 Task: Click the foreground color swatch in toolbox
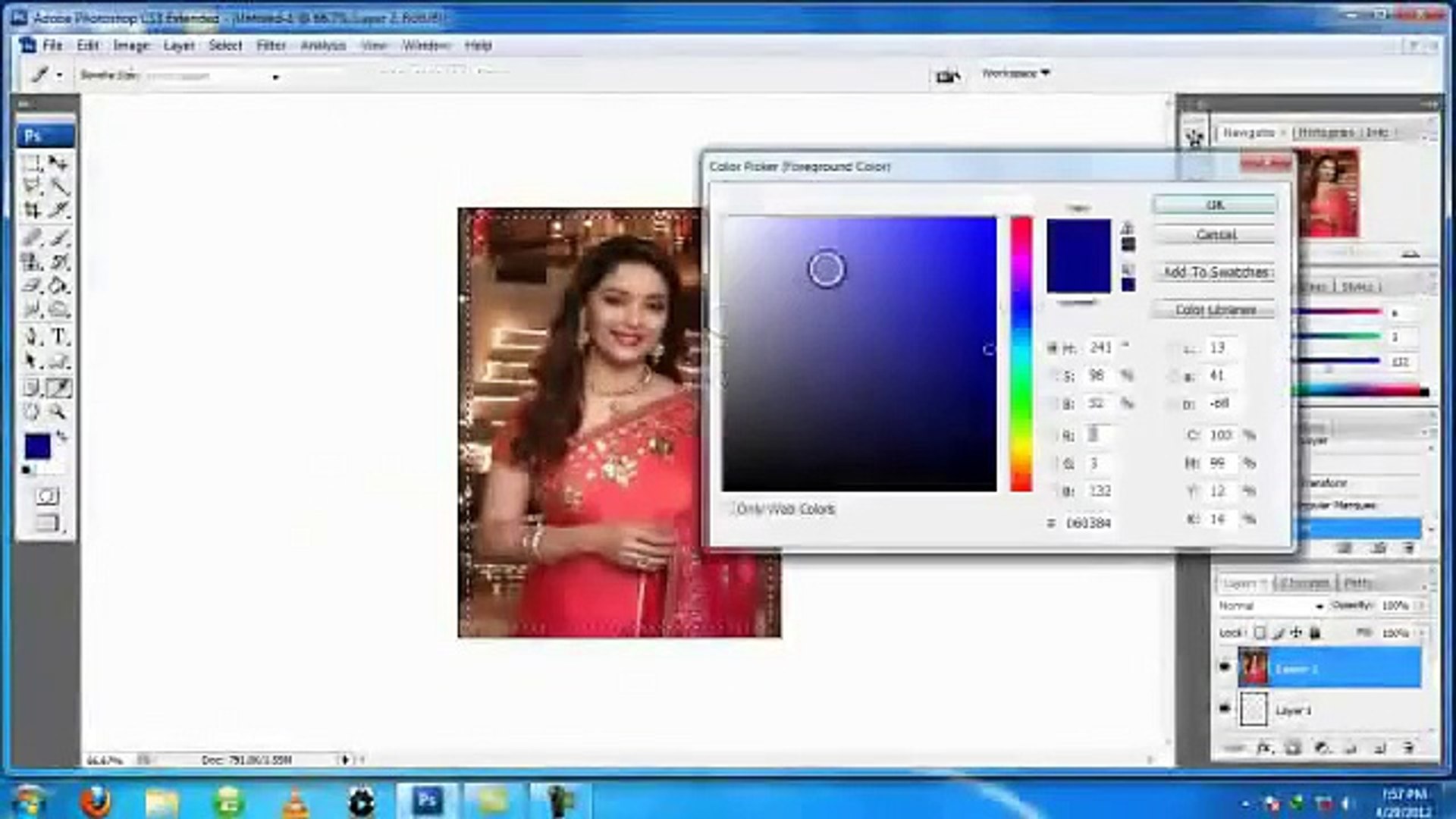tap(37, 447)
